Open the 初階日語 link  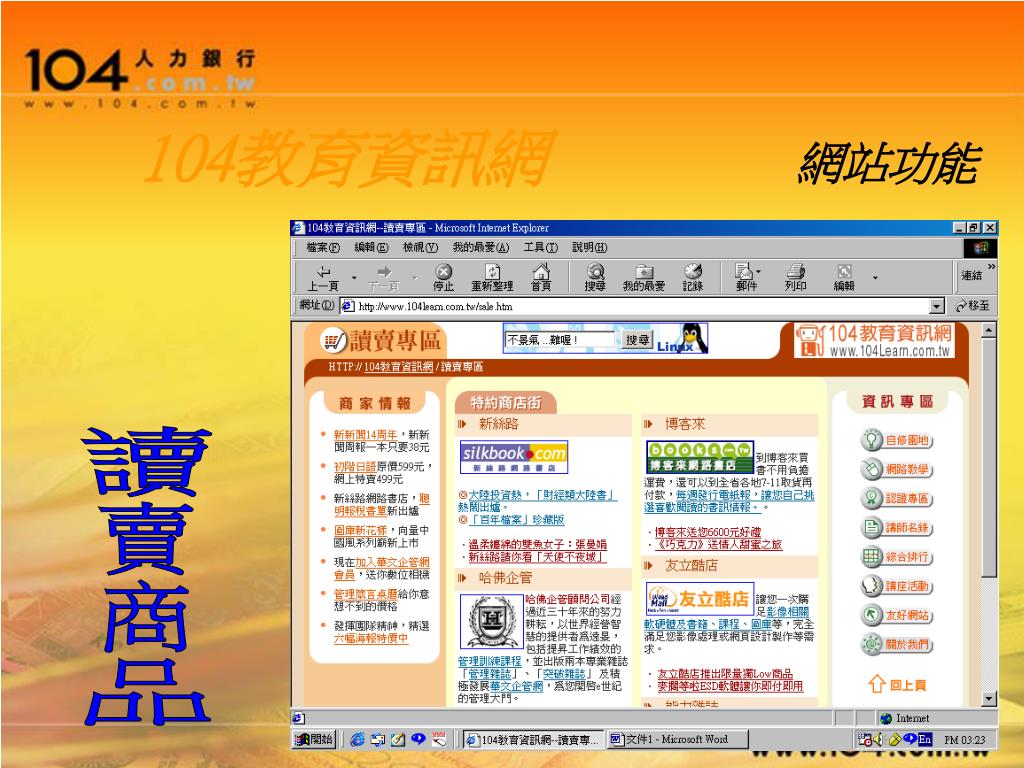click(x=355, y=466)
